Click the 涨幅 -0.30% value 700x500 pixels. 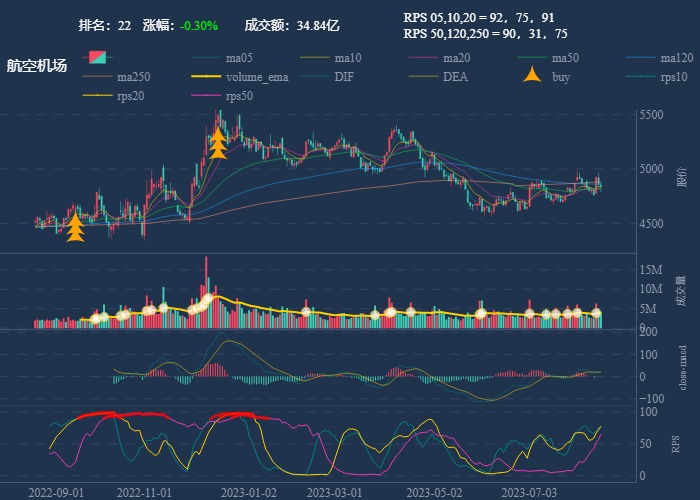click(x=199, y=25)
